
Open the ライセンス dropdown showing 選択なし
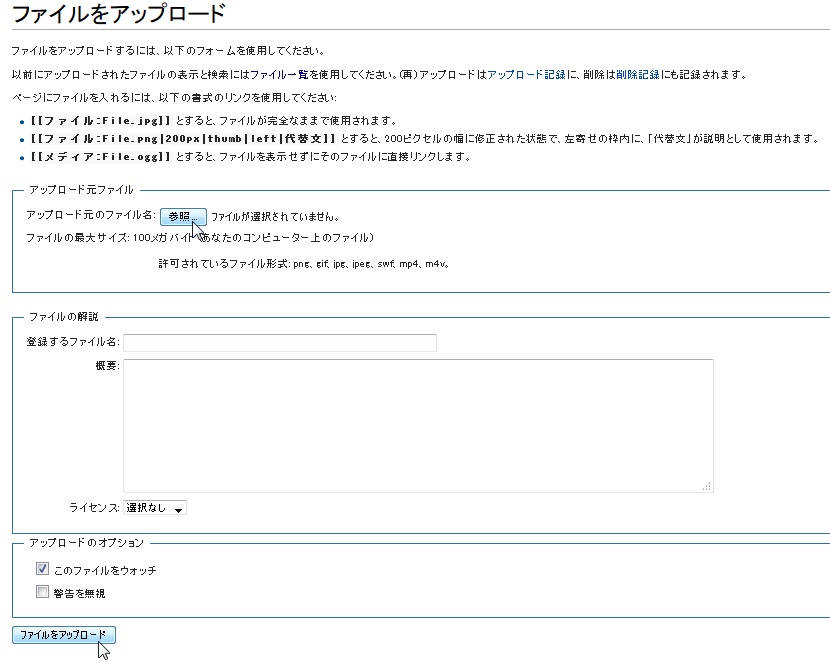[x=155, y=508]
